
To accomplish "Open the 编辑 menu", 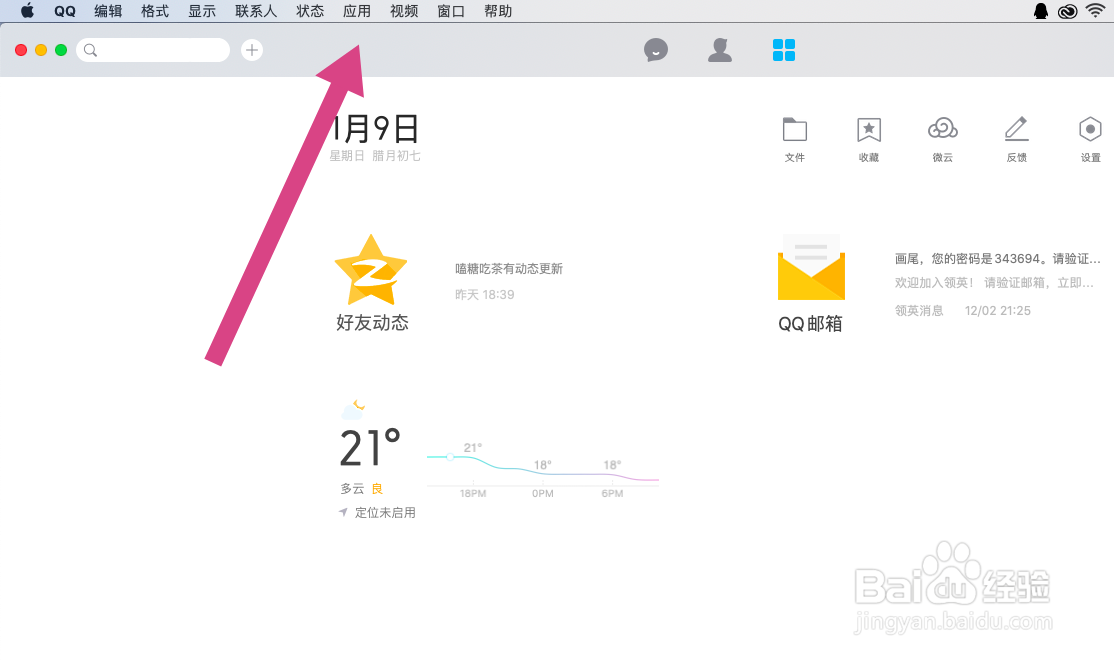I will [108, 11].
